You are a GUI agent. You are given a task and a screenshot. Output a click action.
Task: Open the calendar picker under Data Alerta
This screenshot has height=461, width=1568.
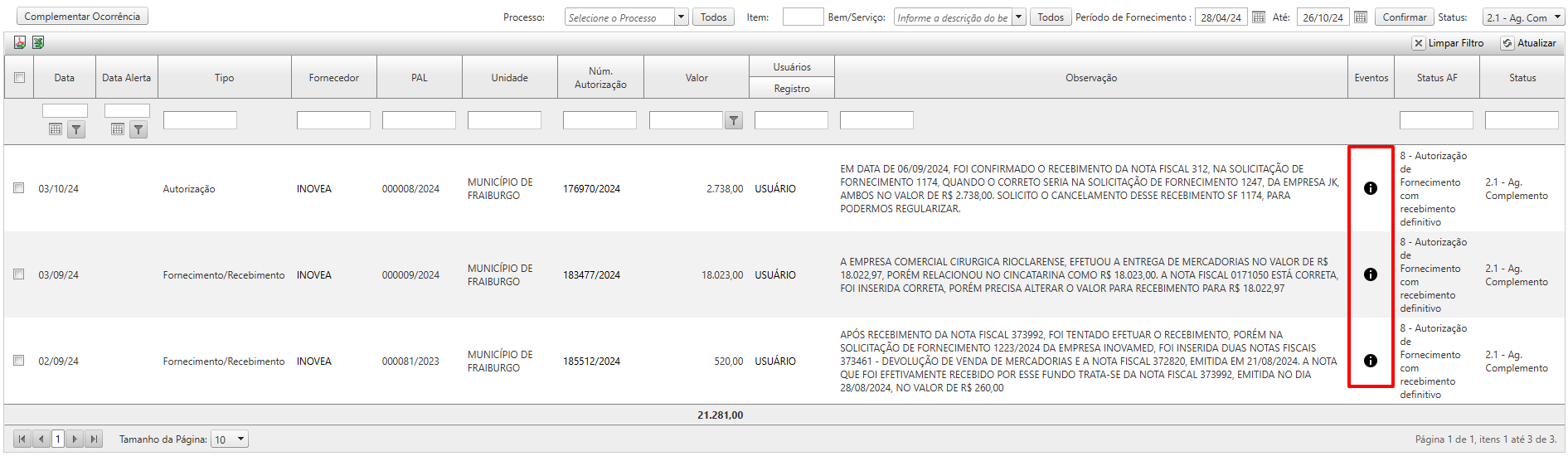(118, 129)
